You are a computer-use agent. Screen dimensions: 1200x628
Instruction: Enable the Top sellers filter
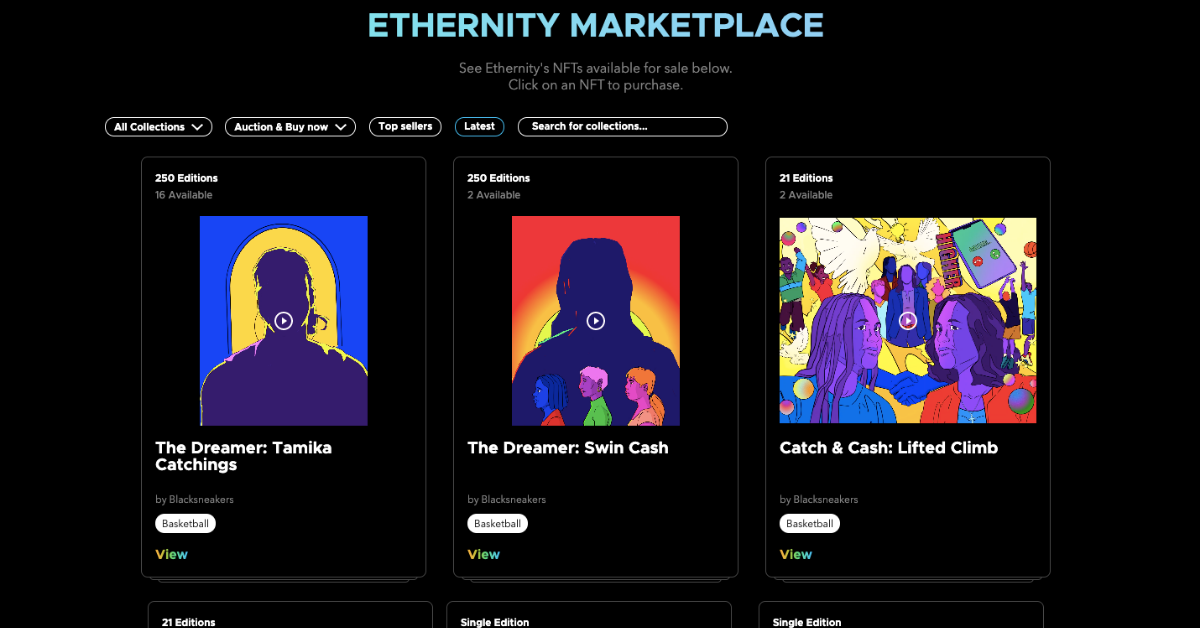click(x=405, y=126)
